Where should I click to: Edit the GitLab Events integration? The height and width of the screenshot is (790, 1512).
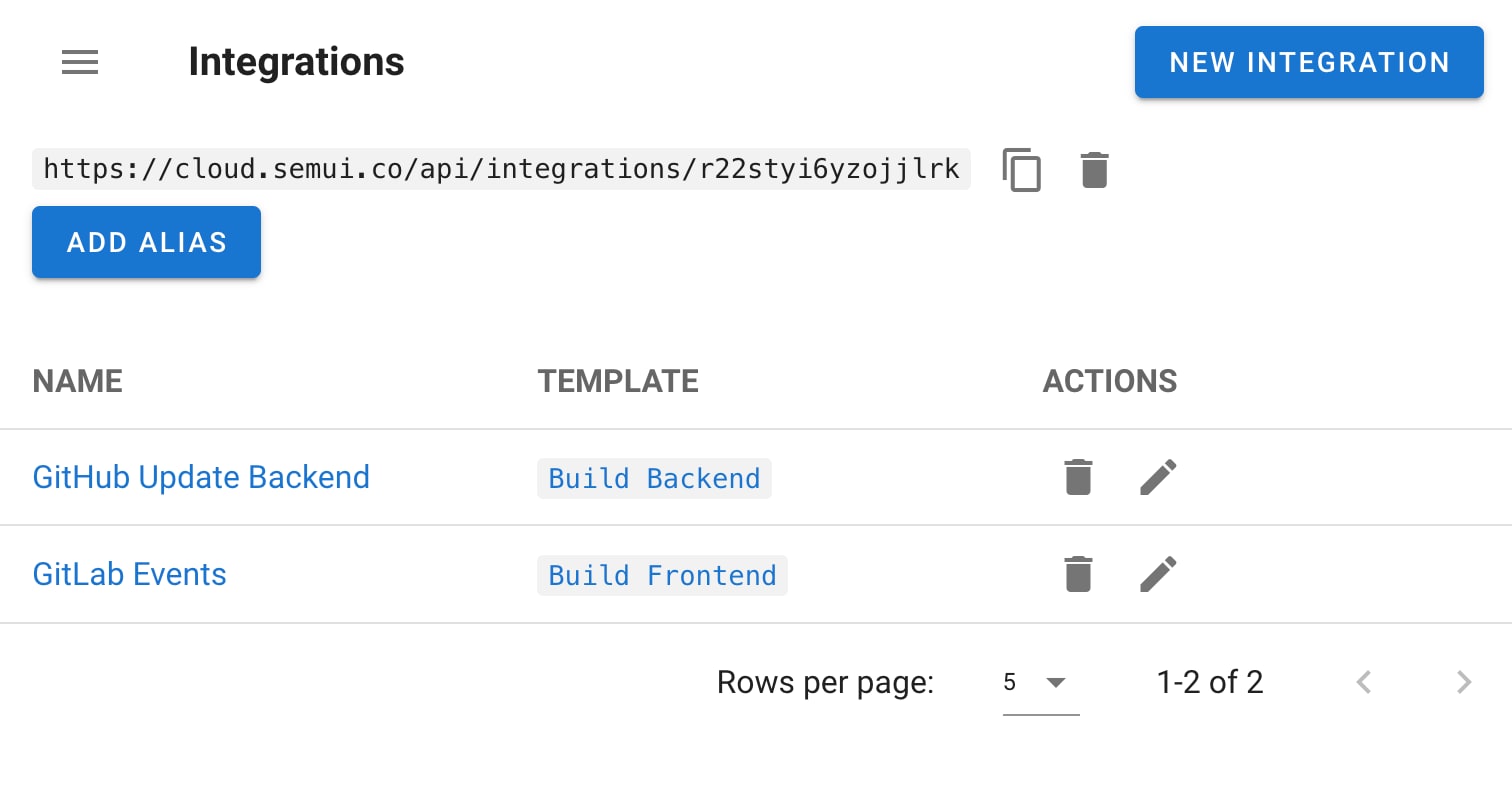coord(1159,574)
